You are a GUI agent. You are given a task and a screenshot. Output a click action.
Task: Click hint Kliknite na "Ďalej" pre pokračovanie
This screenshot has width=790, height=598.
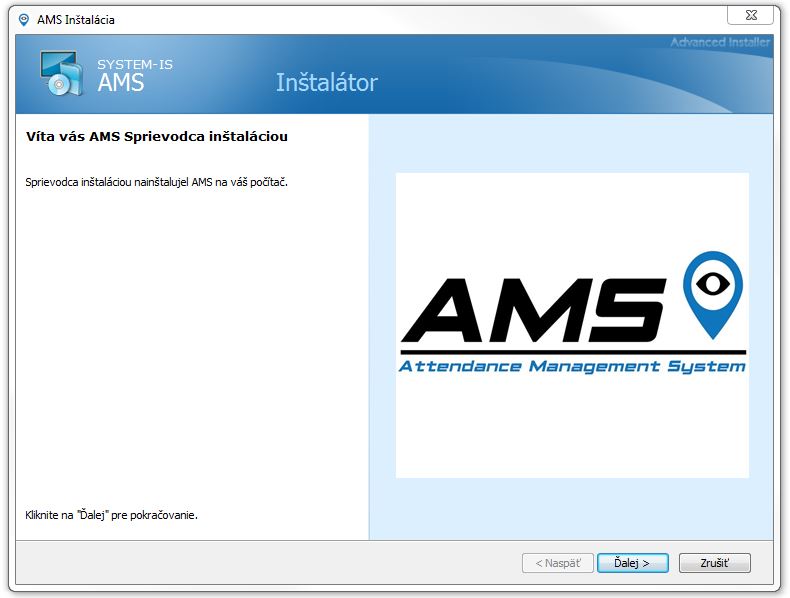(x=111, y=515)
